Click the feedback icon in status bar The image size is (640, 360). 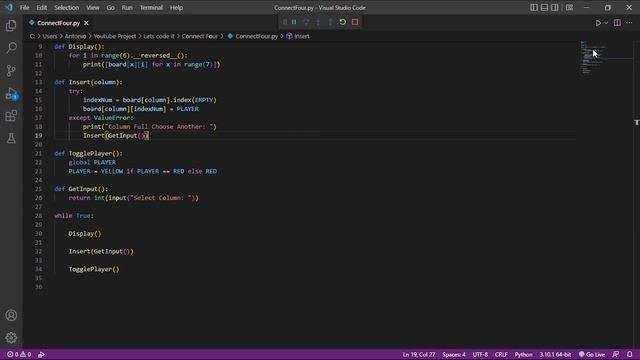click(x=616, y=354)
